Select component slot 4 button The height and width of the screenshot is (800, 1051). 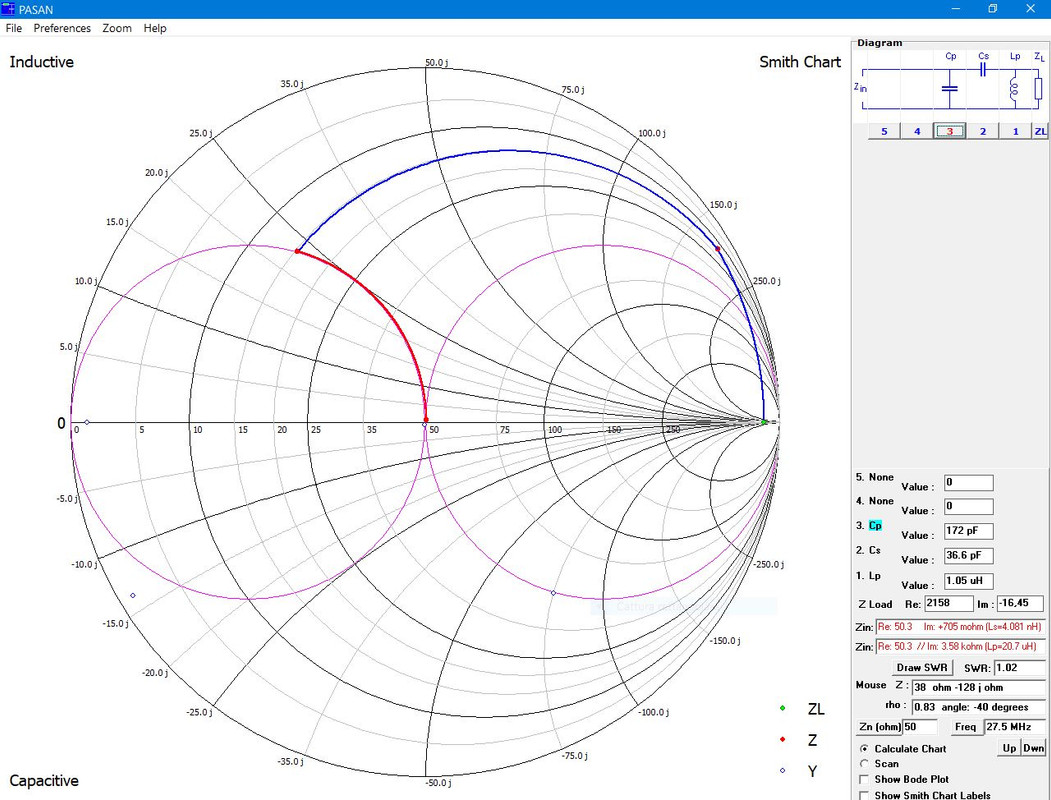tap(917, 131)
